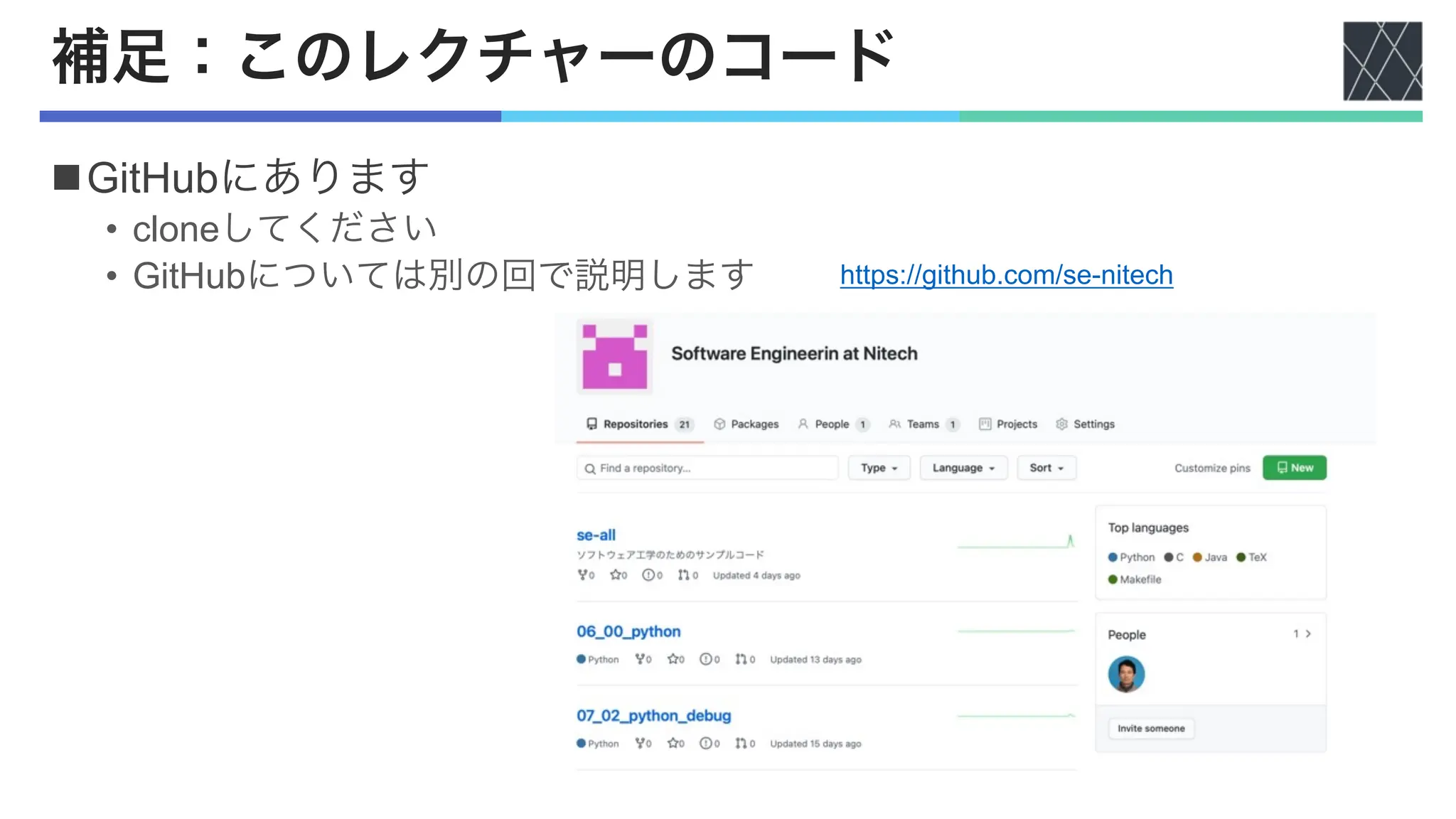Click fork icon of 06_00_python
The image size is (1456, 819).
pos(640,660)
